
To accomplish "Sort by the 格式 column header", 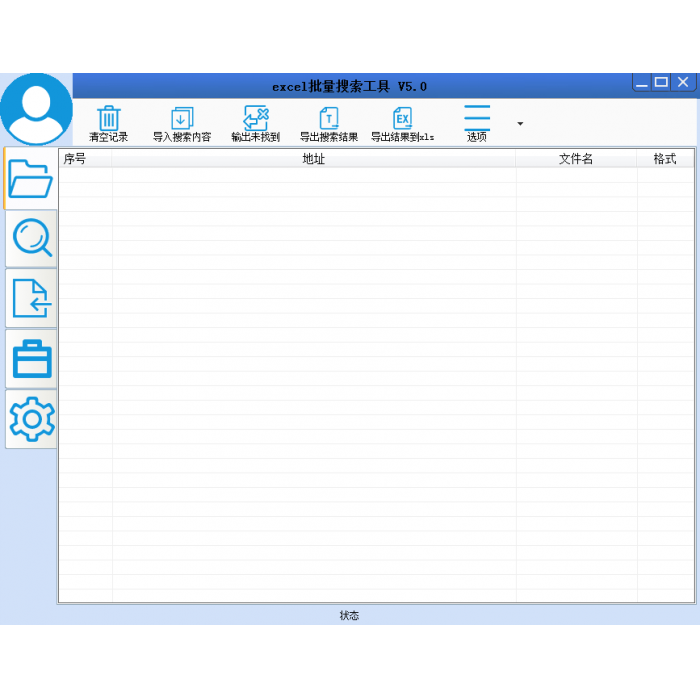I will point(665,159).
